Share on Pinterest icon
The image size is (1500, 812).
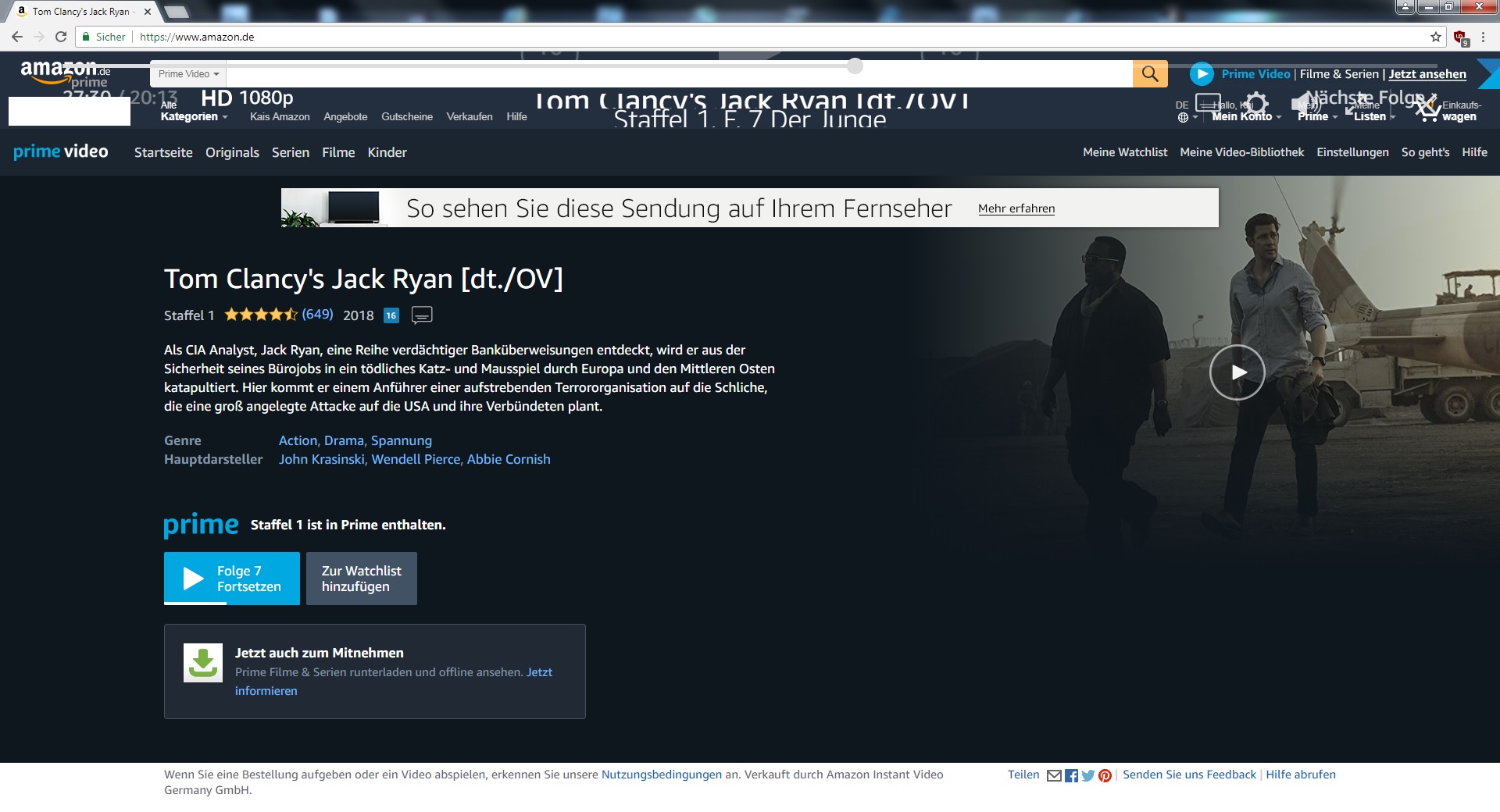click(1105, 775)
